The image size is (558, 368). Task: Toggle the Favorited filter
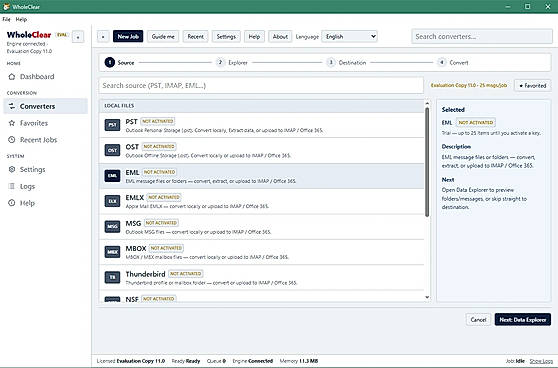click(533, 85)
